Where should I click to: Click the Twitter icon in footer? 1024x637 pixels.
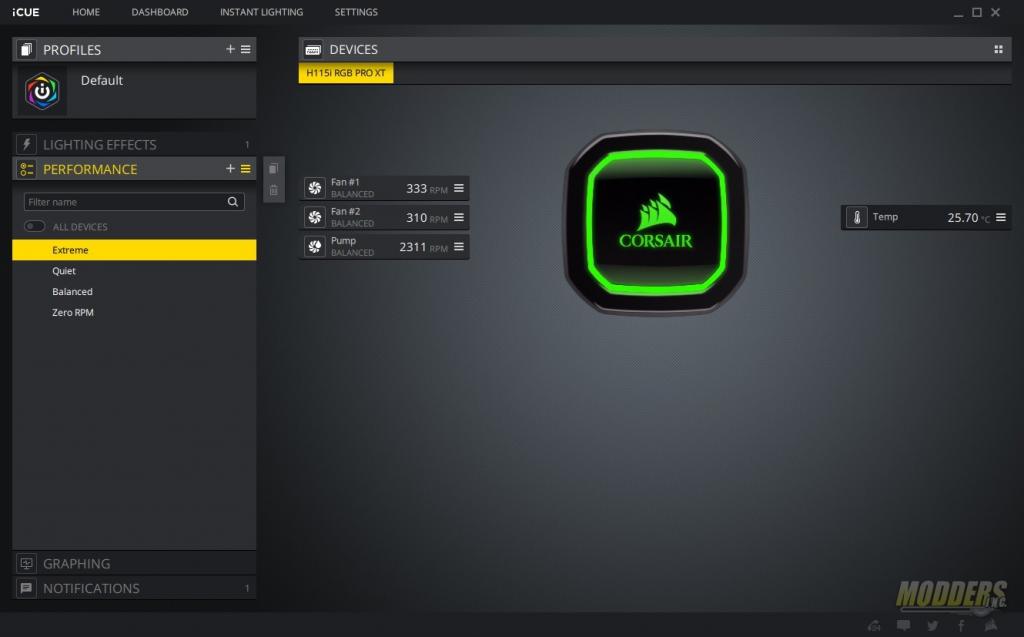(933, 625)
